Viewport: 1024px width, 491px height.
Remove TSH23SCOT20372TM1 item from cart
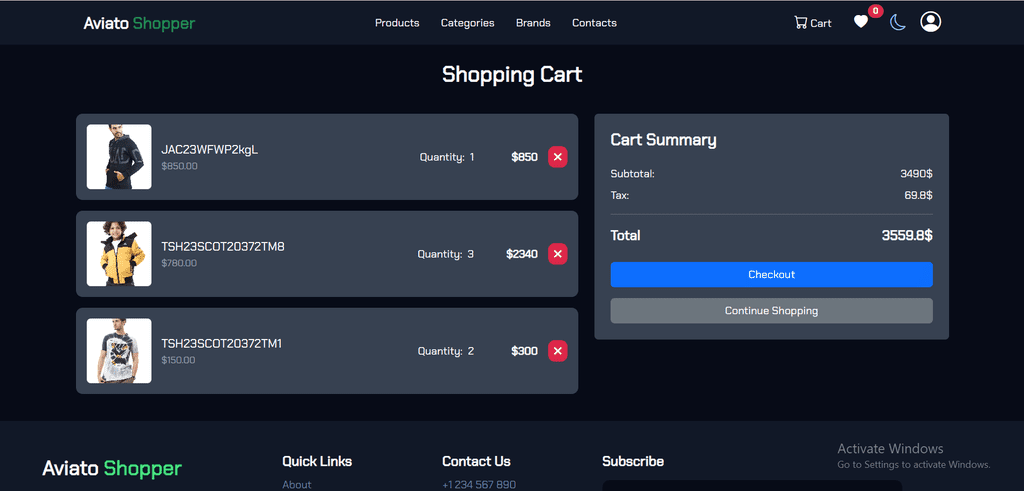click(x=558, y=351)
